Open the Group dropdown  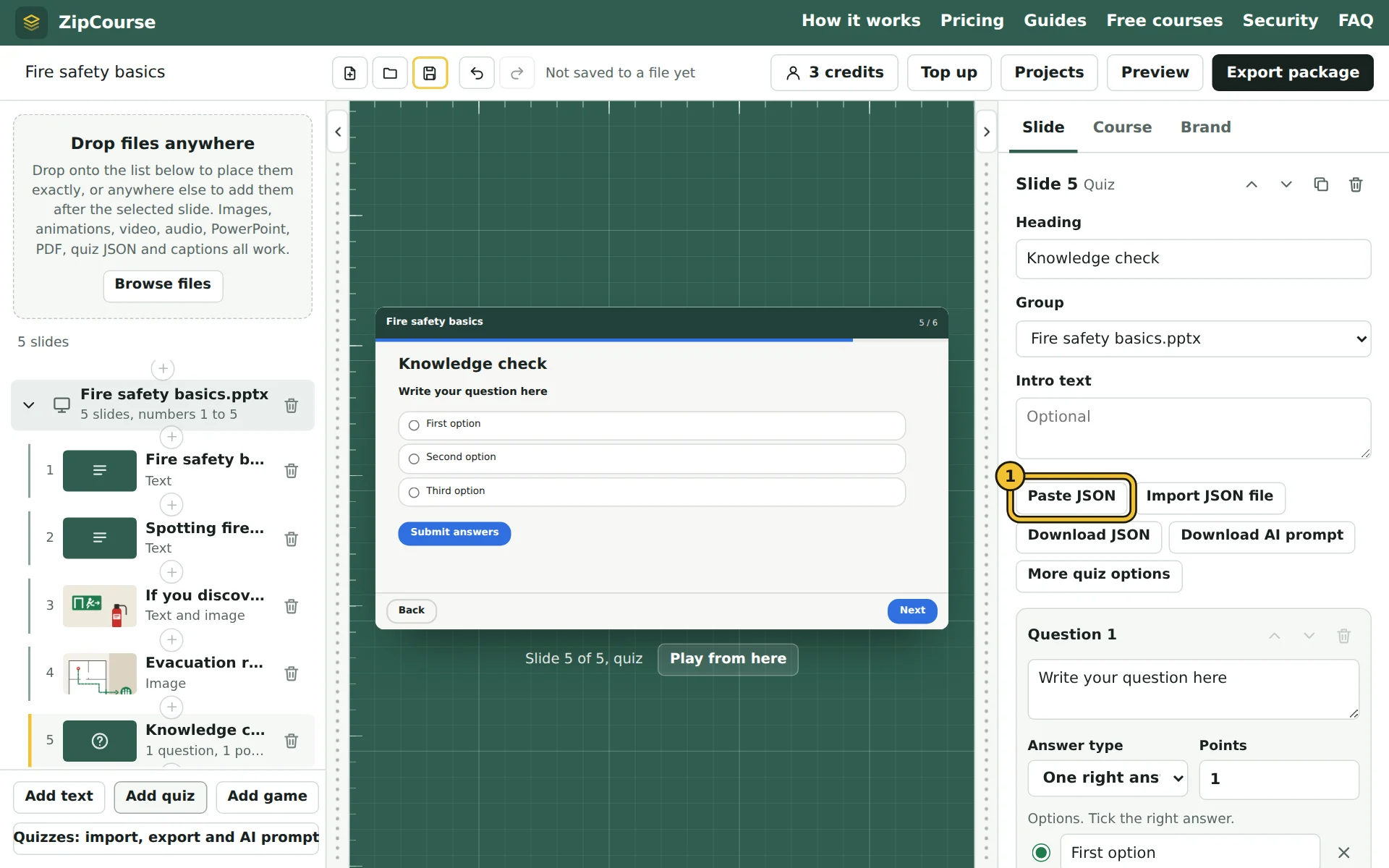tap(1193, 339)
